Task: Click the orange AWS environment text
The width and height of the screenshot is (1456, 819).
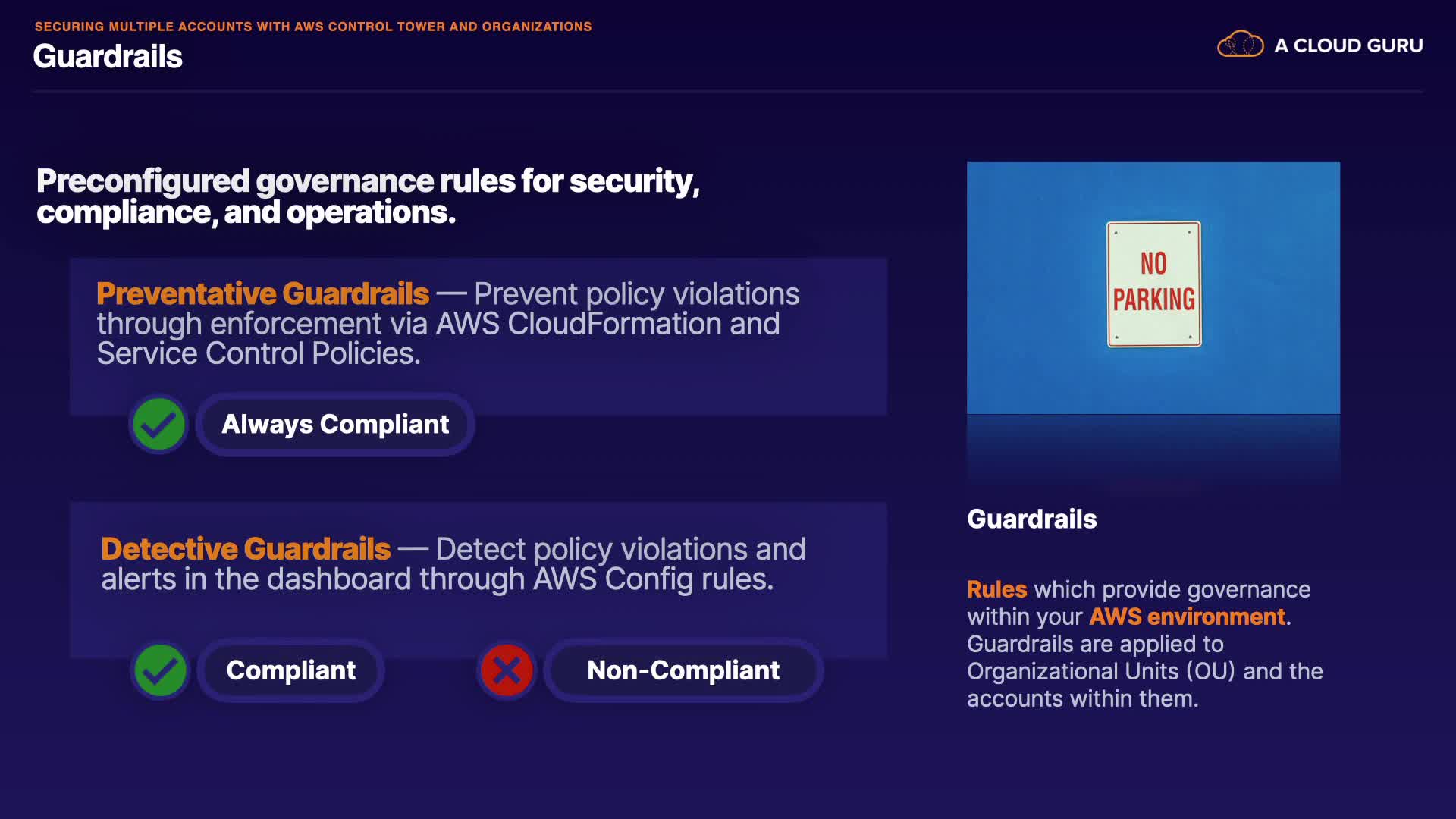Action: (x=1187, y=617)
